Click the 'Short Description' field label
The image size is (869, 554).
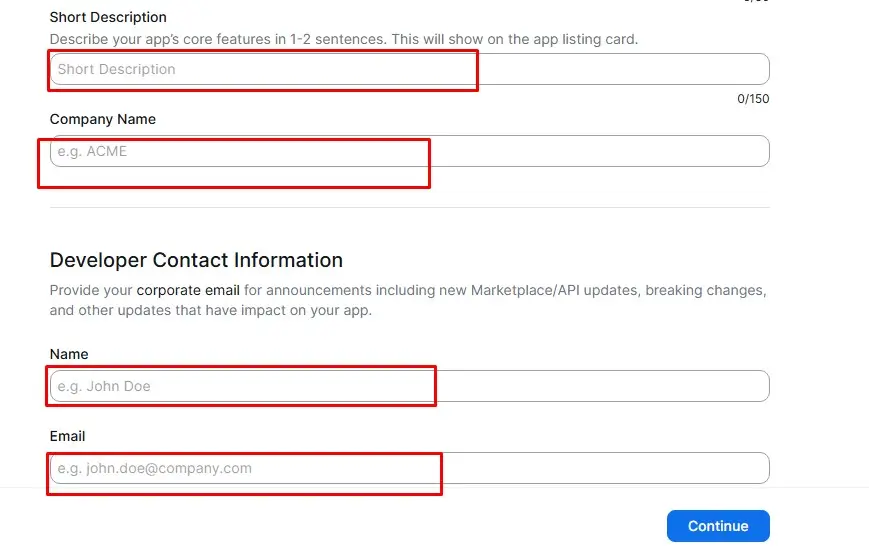tap(108, 17)
